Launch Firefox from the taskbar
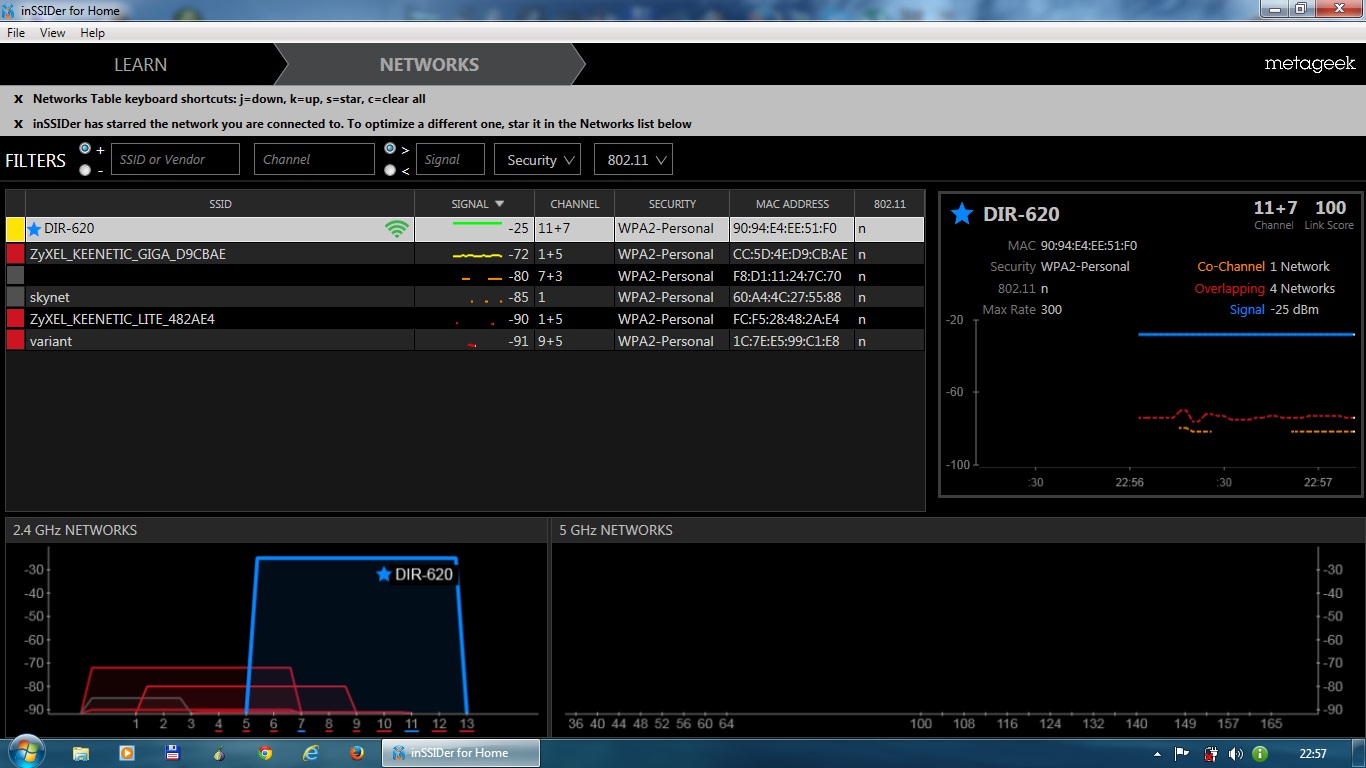The height and width of the screenshot is (768, 1366). click(357, 753)
